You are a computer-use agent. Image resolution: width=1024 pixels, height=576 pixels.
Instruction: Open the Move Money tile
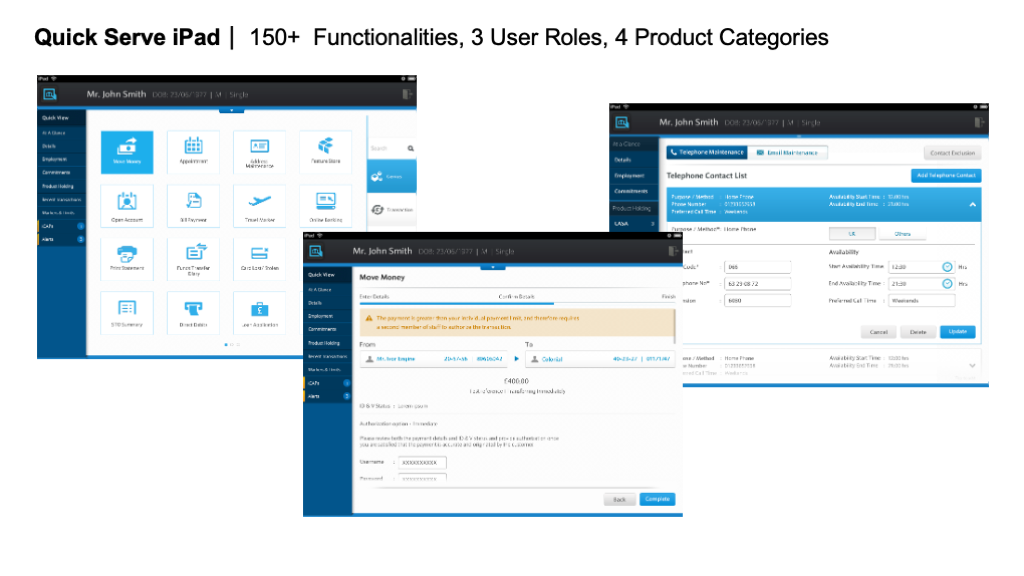pos(127,152)
